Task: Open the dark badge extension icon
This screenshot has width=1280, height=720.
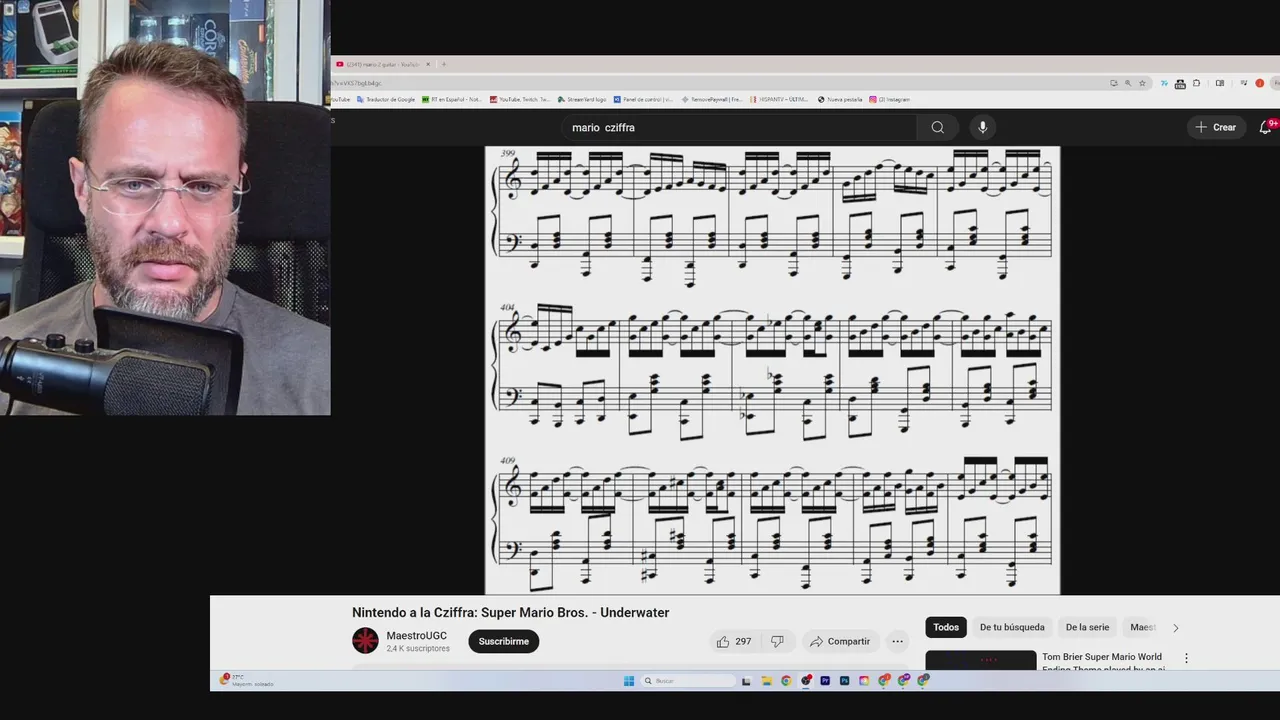Action: coord(1180,84)
